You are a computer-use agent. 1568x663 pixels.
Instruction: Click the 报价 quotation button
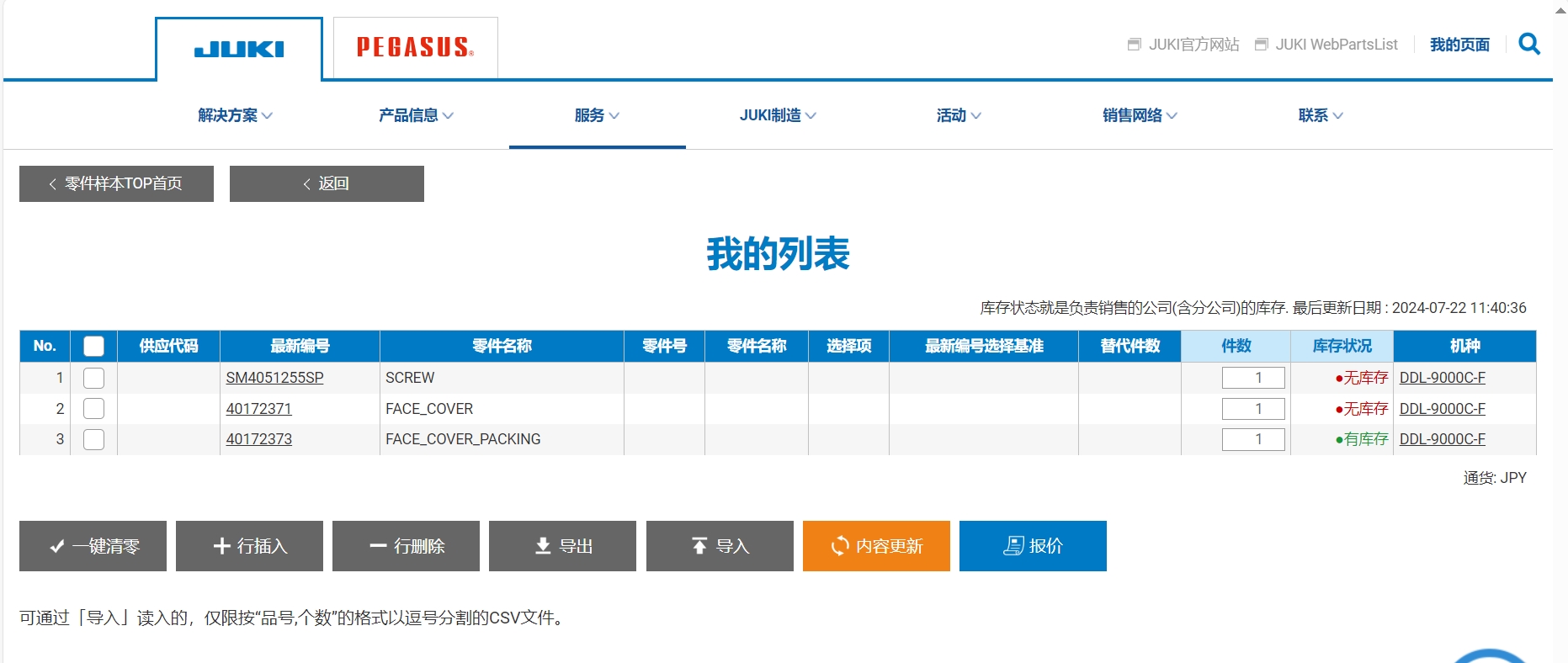(1032, 546)
